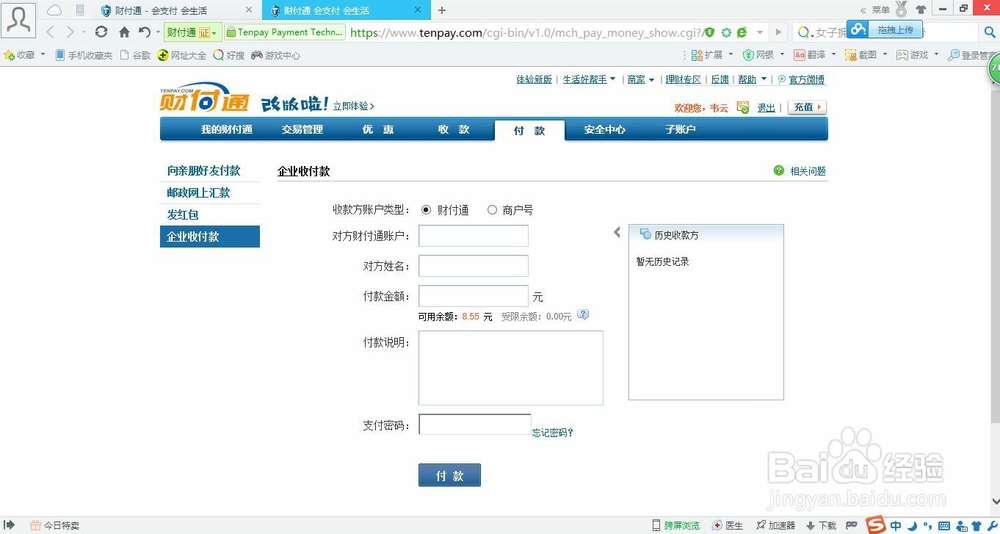Click the mobile phone icon in tab bar
1000x534 pixels.
80,10
